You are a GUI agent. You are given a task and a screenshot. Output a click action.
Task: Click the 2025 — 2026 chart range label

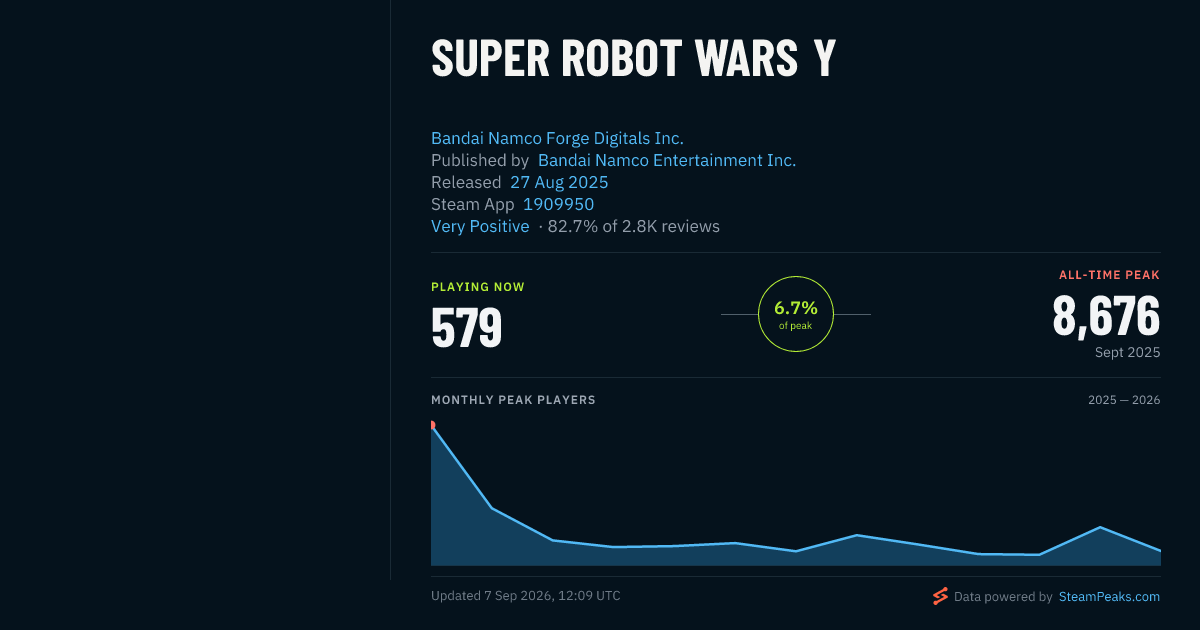pyautogui.click(x=1124, y=400)
